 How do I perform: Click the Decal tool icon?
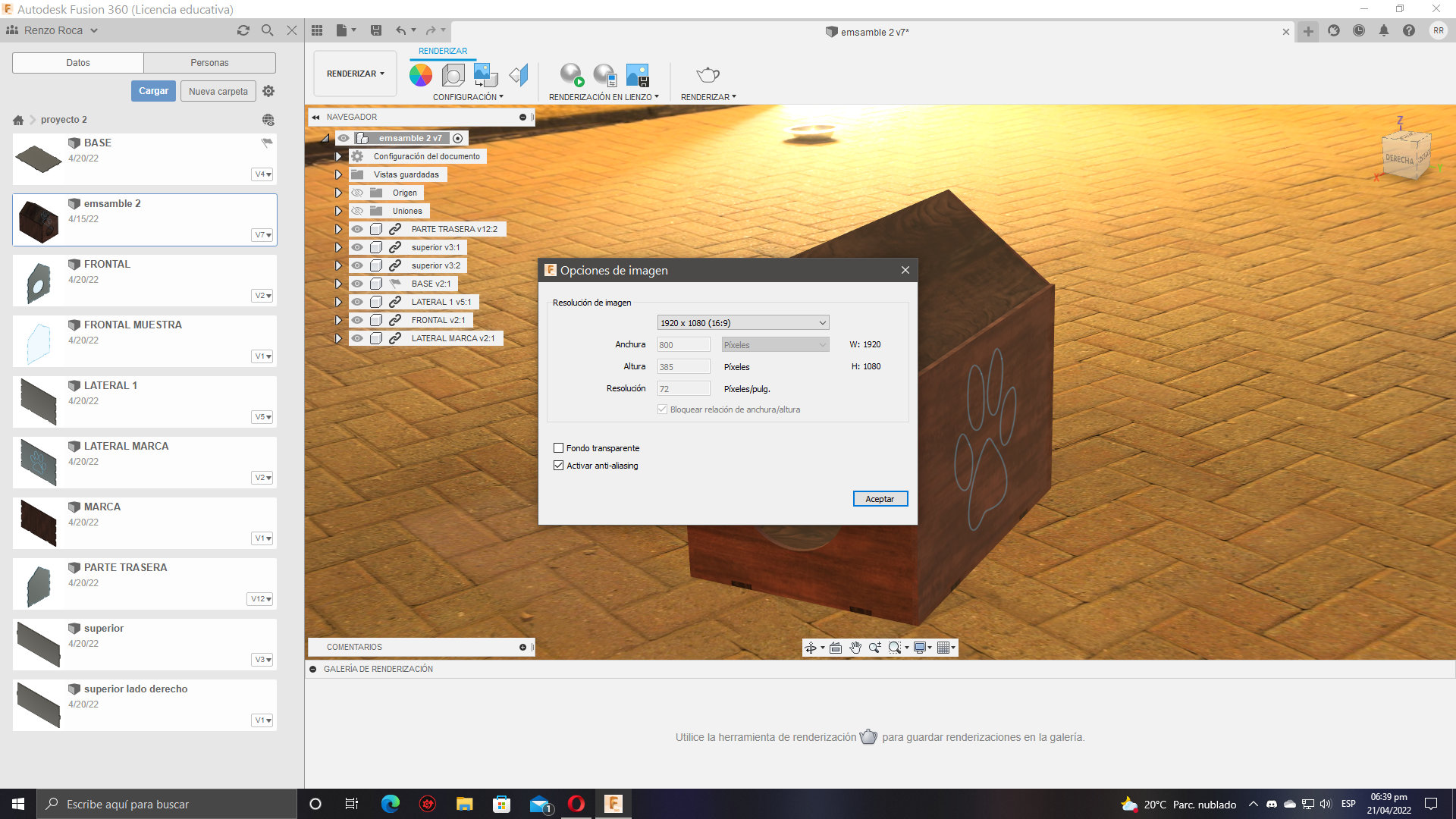(485, 75)
